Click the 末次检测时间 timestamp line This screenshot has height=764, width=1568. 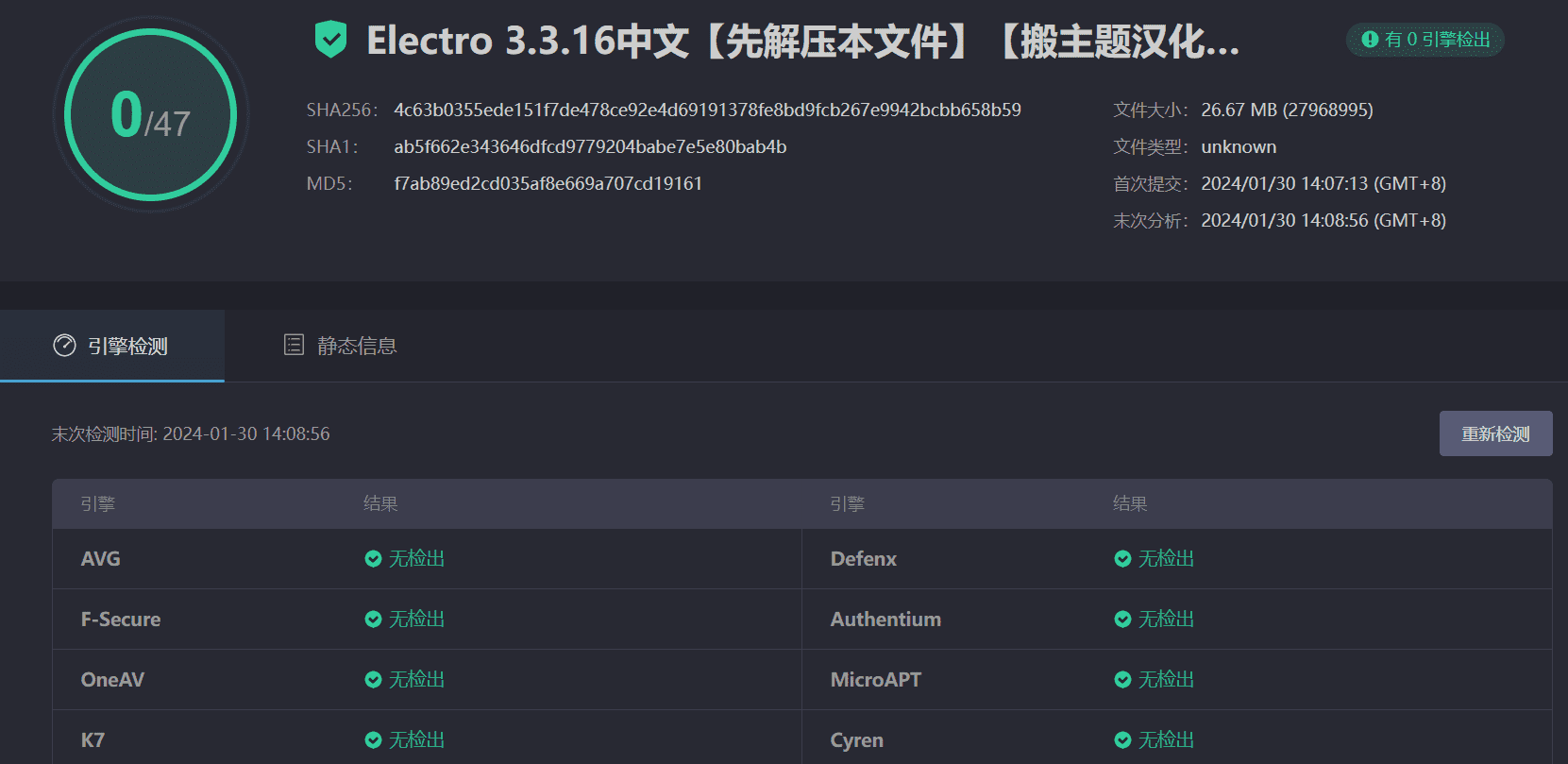[191, 434]
